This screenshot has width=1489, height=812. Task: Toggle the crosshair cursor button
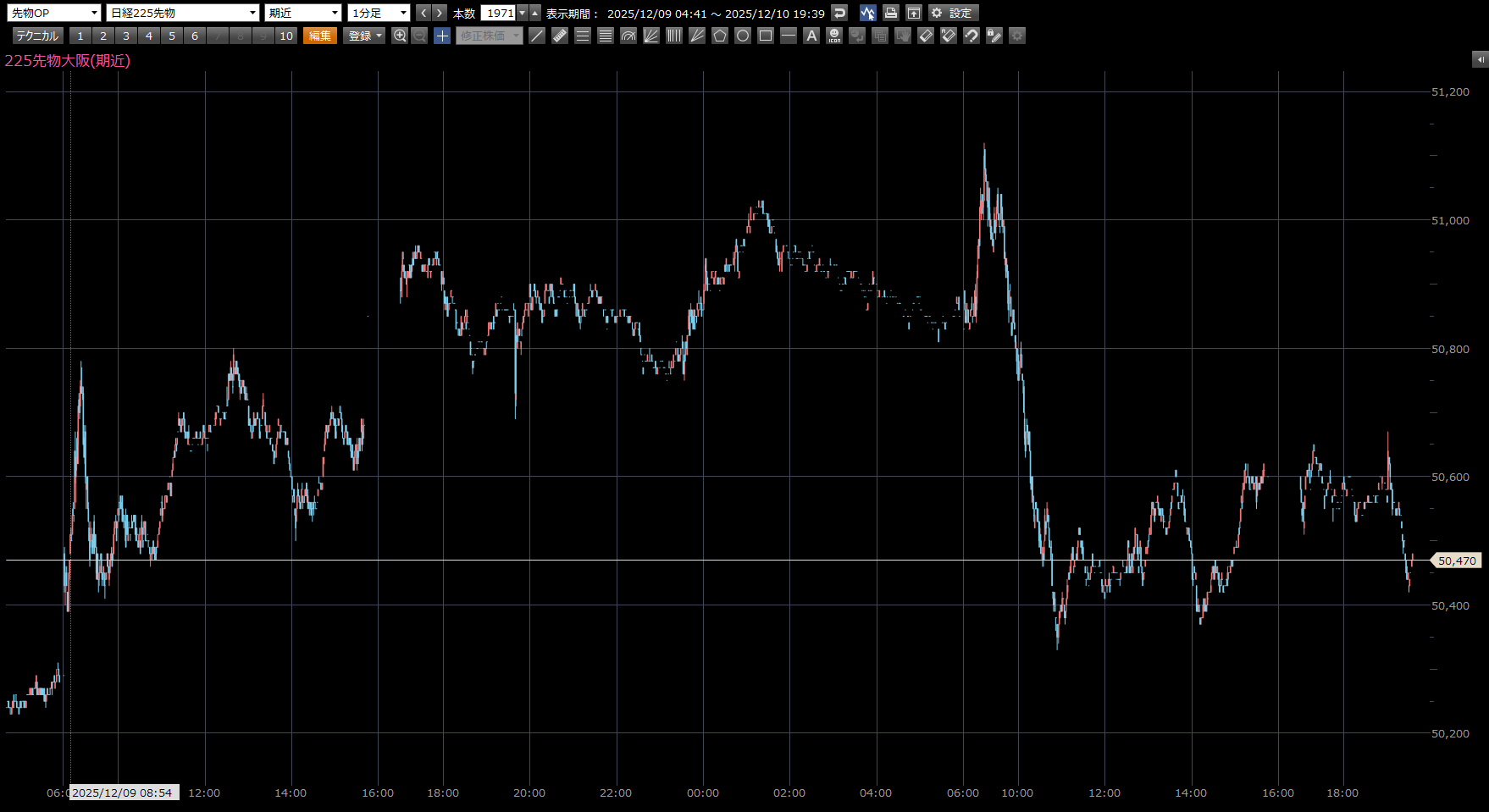442,36
